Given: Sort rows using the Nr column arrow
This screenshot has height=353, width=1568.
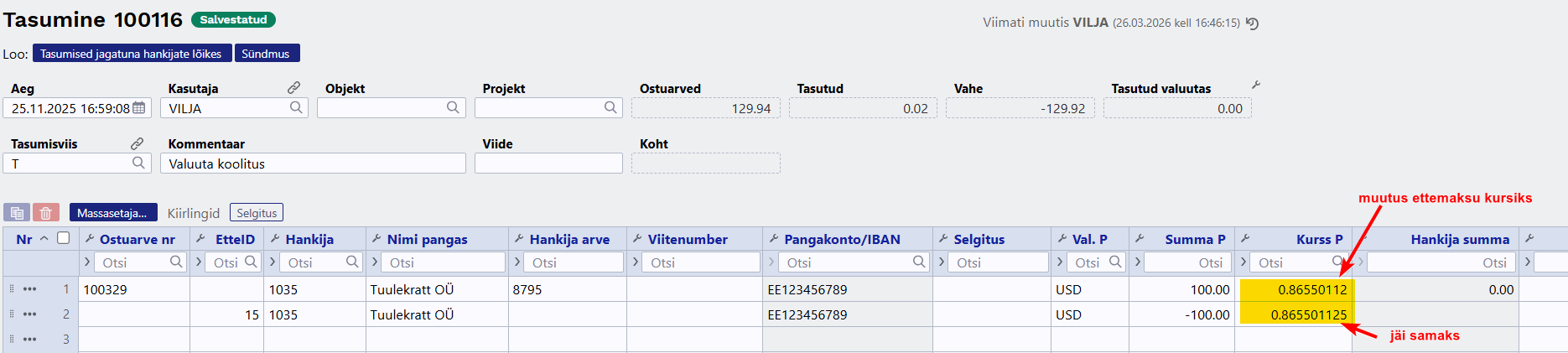Looking at the screenshot, I should pos(44,239).
